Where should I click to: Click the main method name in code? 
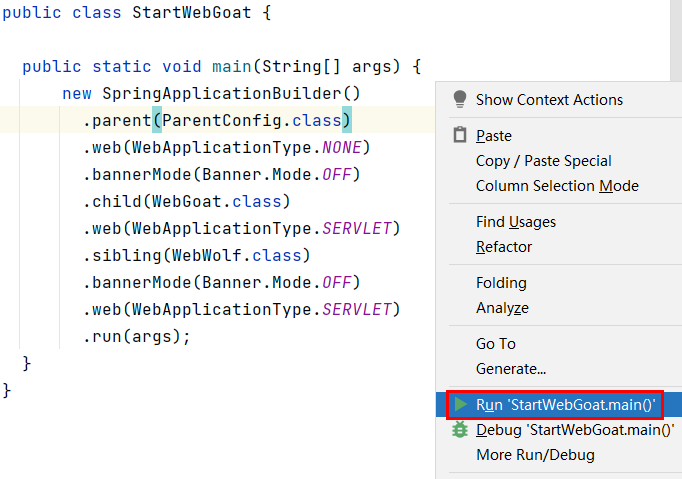pyautogui.click(x=231, y=67)
